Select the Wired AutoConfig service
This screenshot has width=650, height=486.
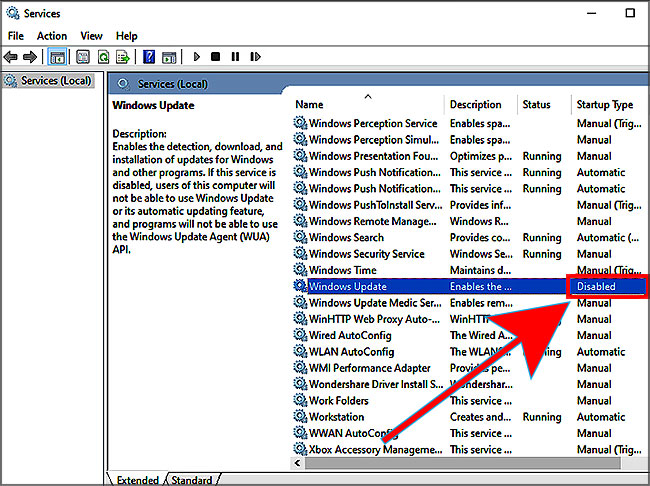tap(468, 335)
